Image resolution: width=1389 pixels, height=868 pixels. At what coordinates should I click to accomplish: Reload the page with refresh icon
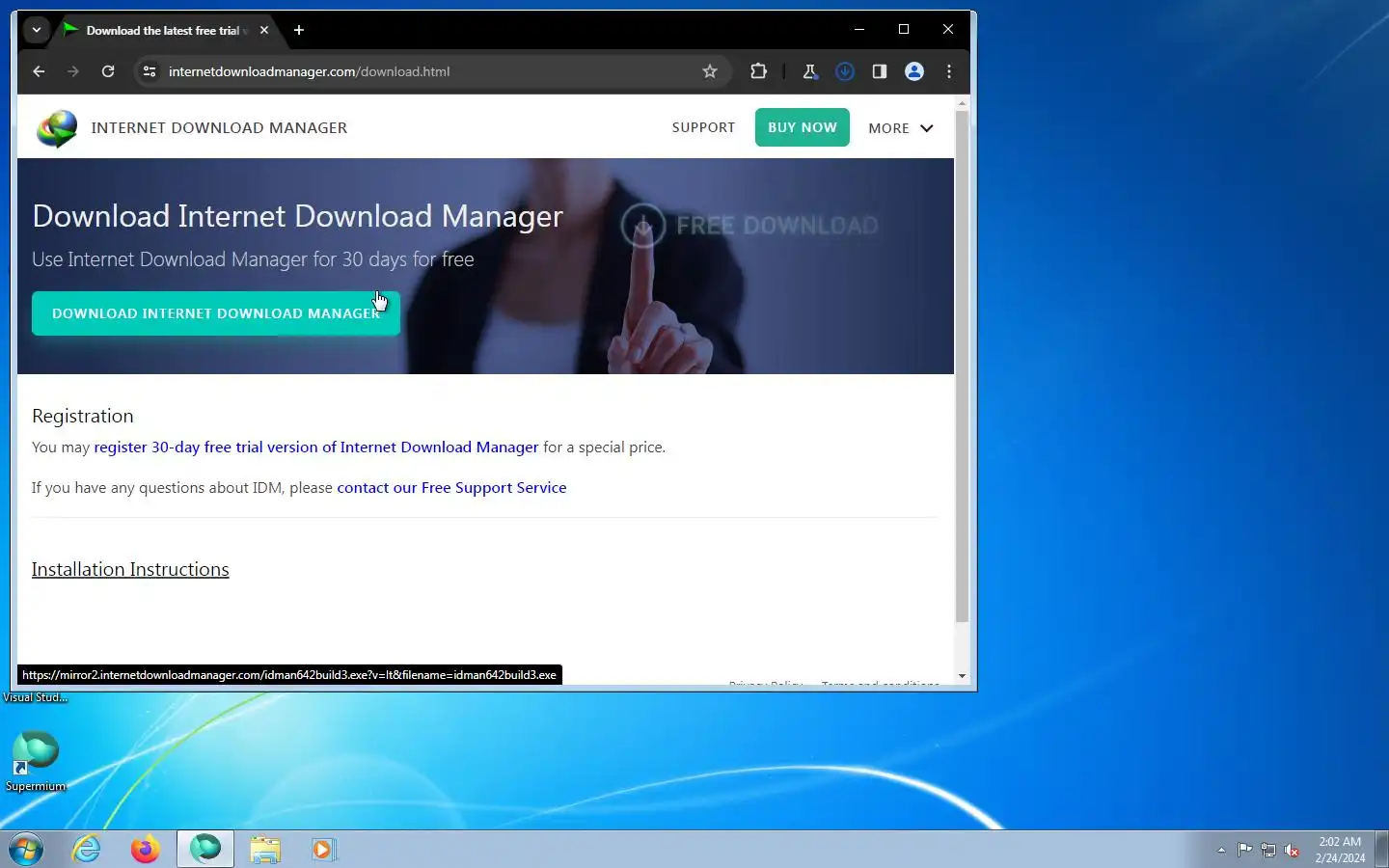(108, 71)
